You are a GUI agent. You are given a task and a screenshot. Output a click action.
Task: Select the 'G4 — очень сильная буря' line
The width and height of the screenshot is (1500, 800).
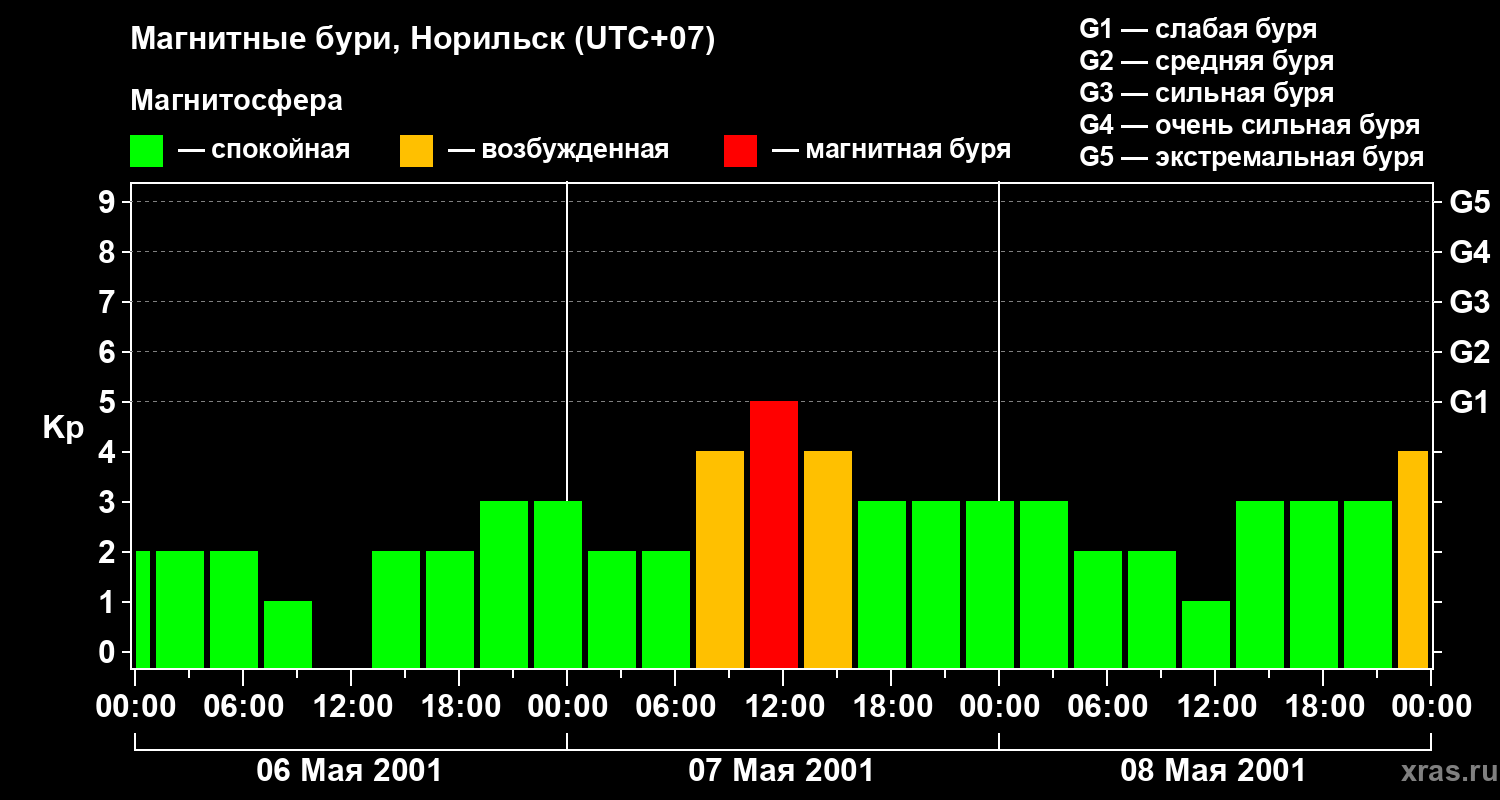click(x=1250, y=125)
